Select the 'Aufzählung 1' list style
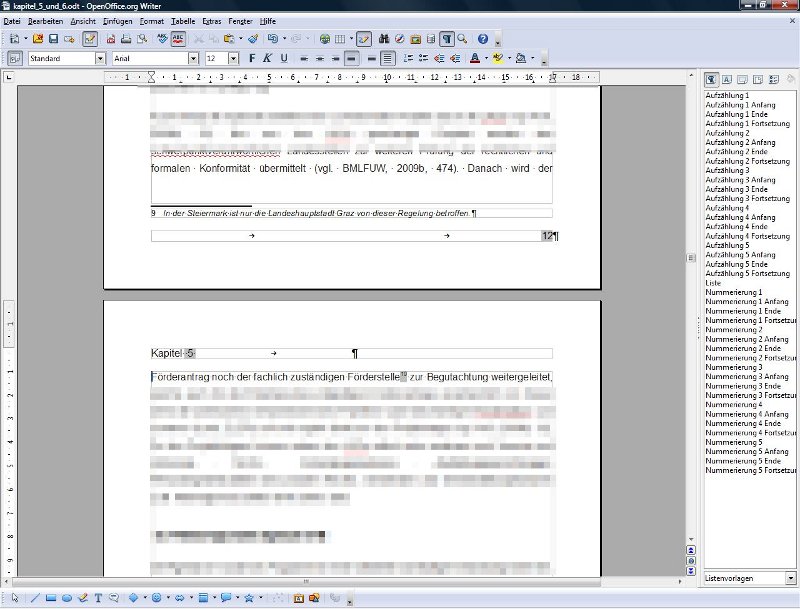Viewport: 800px width, 609px height. point(727,96)
